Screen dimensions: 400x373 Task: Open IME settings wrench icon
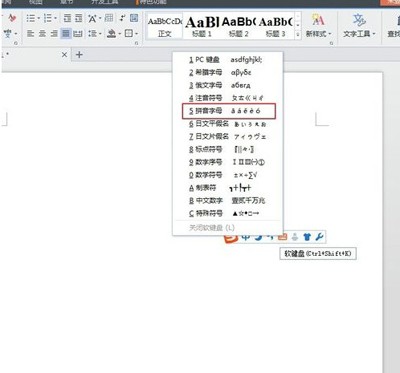pos(319,237)
